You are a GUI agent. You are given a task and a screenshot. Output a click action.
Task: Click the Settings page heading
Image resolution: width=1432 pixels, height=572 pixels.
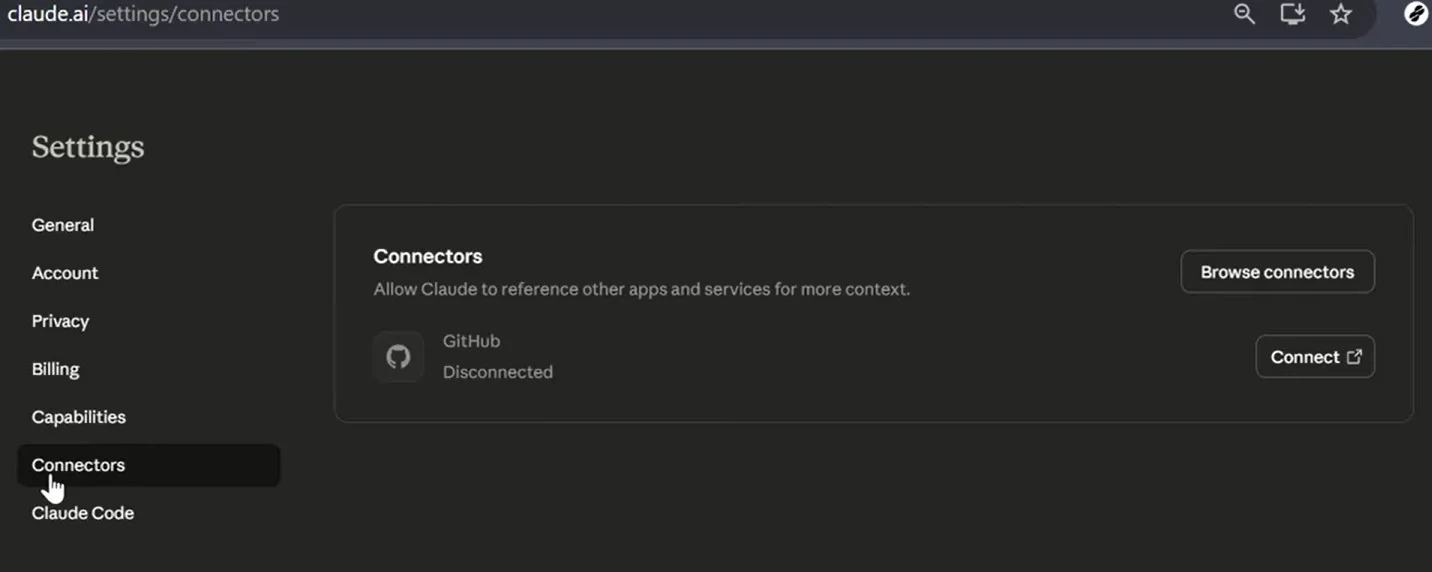88,147
